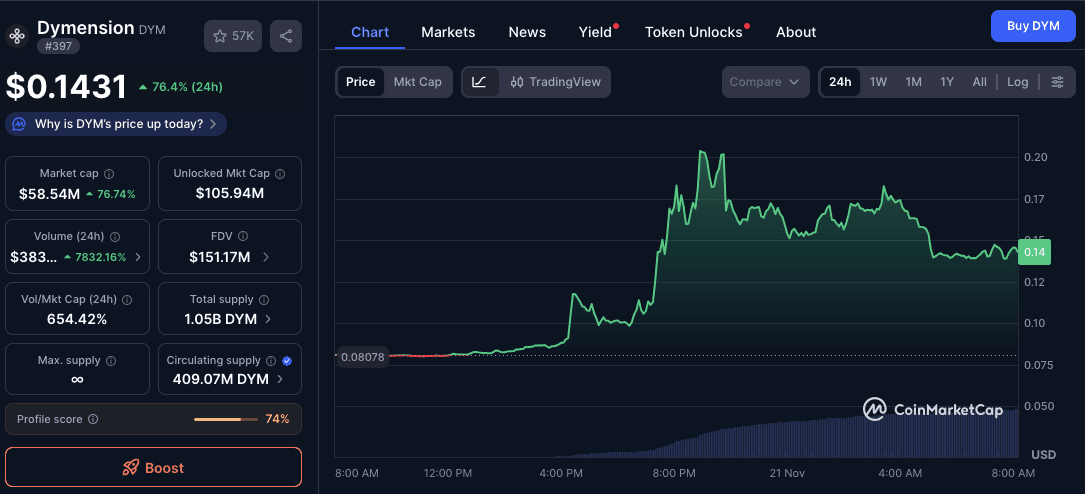The width and height of the screenshot is (1085, 494).
Task: Click the $105.94M unlocked cap value
Action: [230, 194]
